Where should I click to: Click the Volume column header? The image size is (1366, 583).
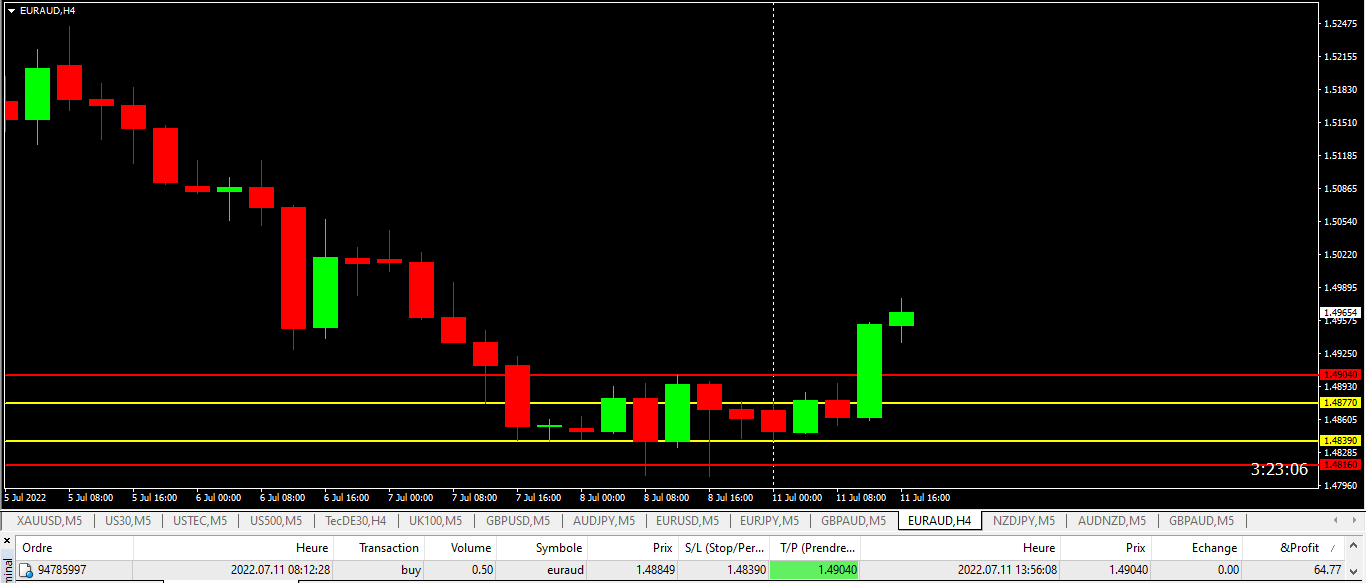(470, 548)
